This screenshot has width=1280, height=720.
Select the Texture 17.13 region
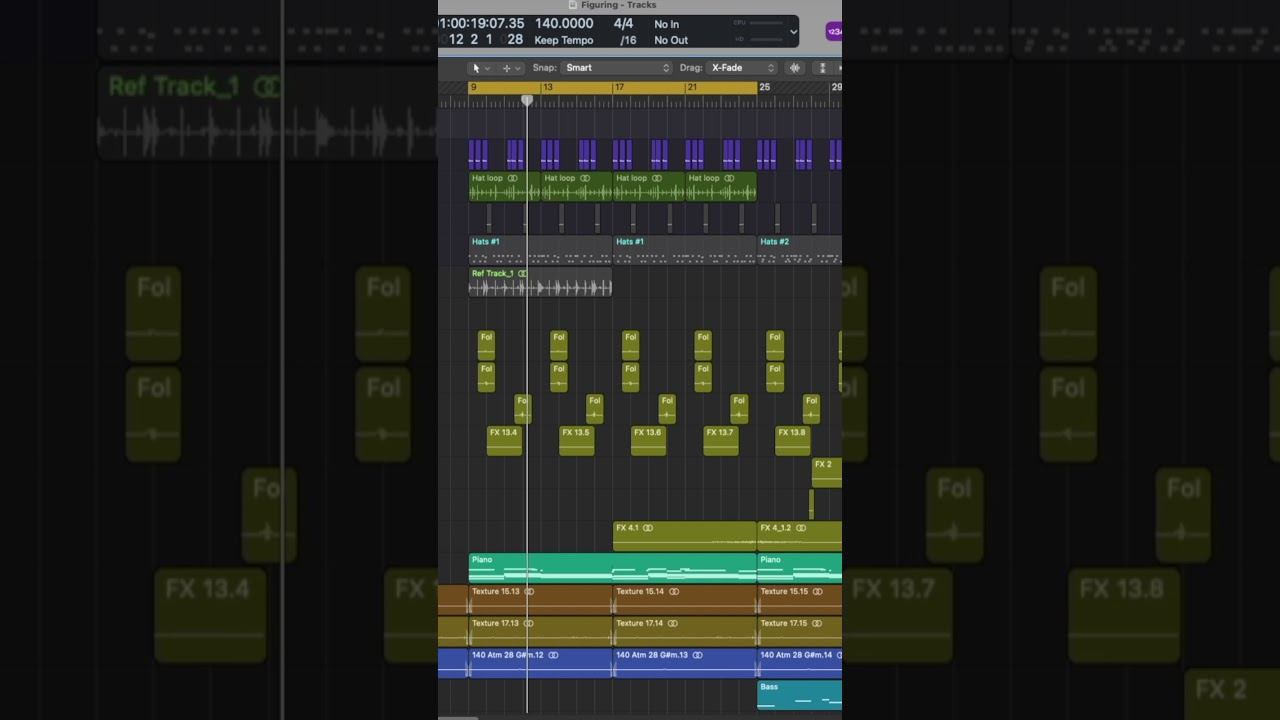pyautogui.click(x=540, y=632)
